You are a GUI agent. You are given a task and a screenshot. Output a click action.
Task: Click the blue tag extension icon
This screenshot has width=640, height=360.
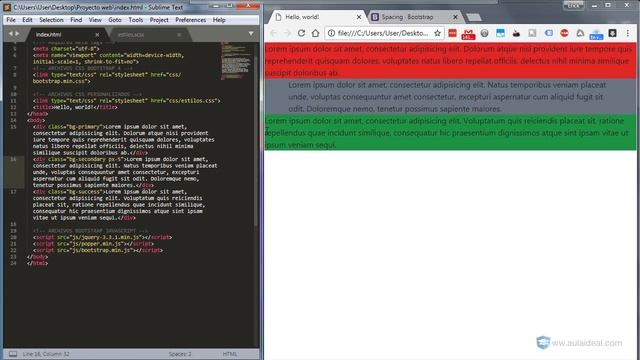click(549, 33)
